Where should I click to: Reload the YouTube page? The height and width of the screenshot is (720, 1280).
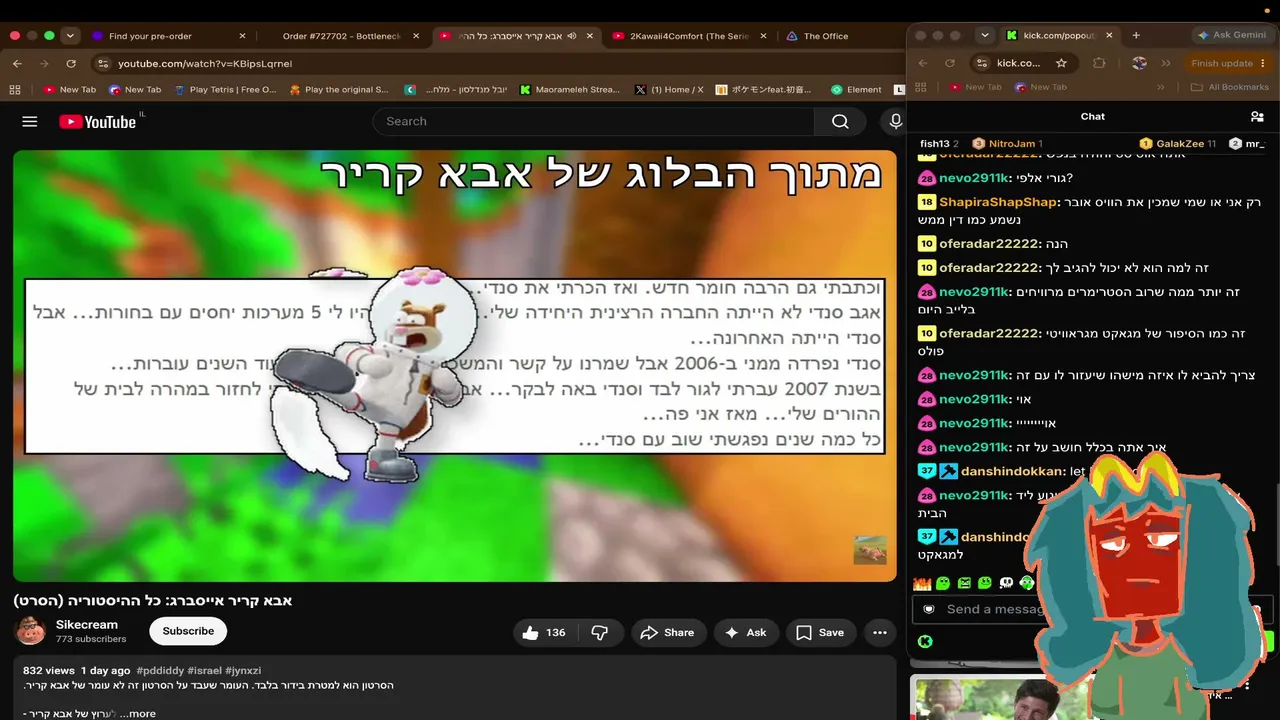71,63
